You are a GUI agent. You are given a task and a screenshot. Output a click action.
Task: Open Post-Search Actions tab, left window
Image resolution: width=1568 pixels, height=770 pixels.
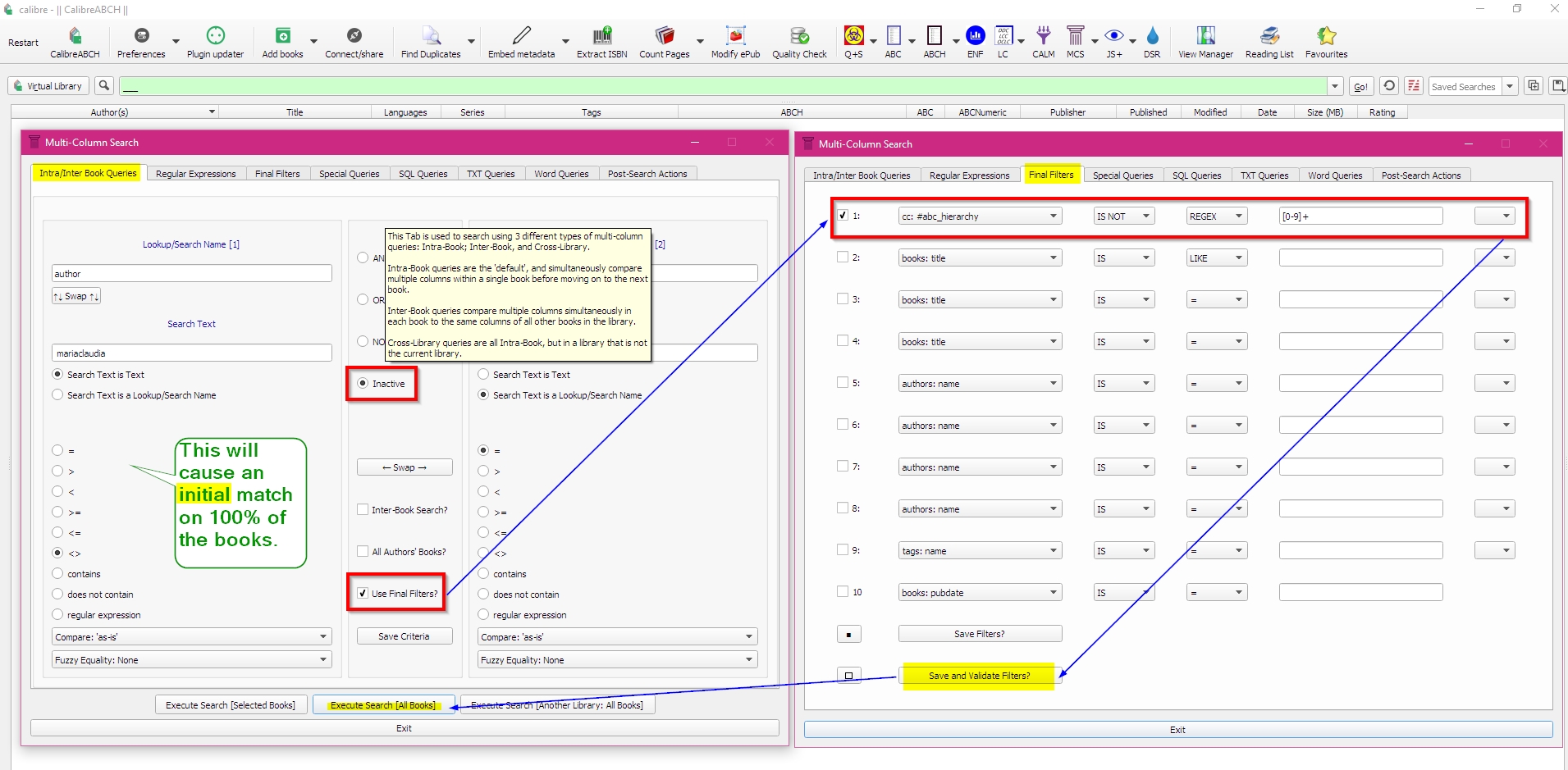coord(647,174)
